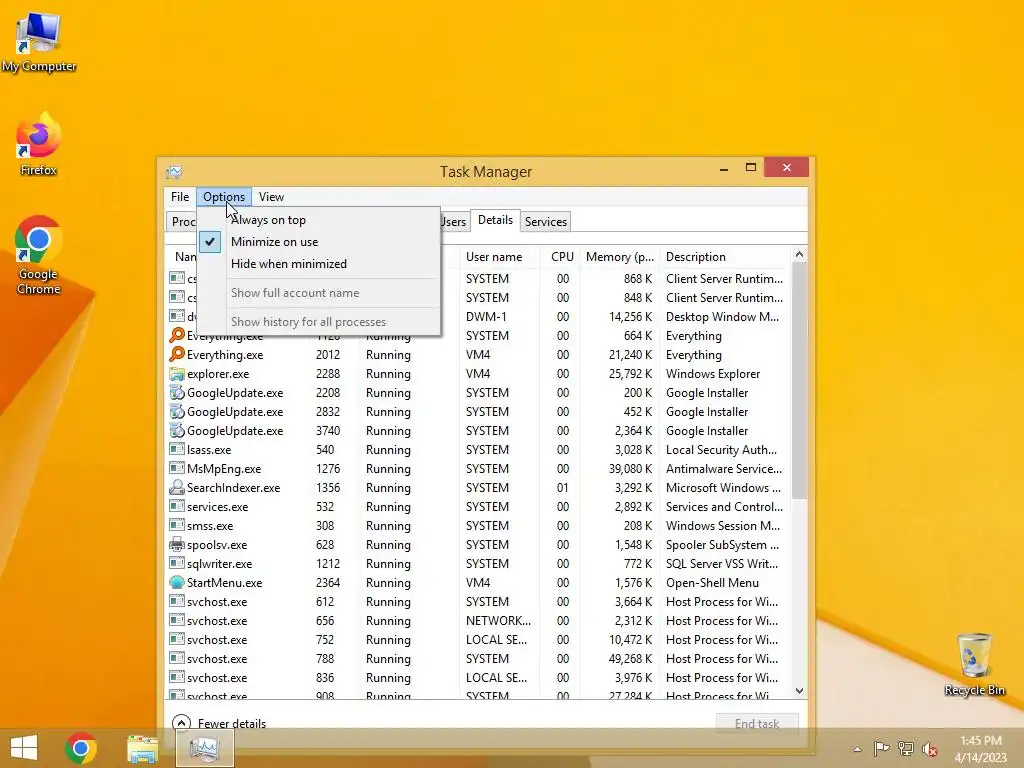The height and width of the screenshot is (768, 1024).
Task: Click Show history for all processes
Action: [319, 321]
